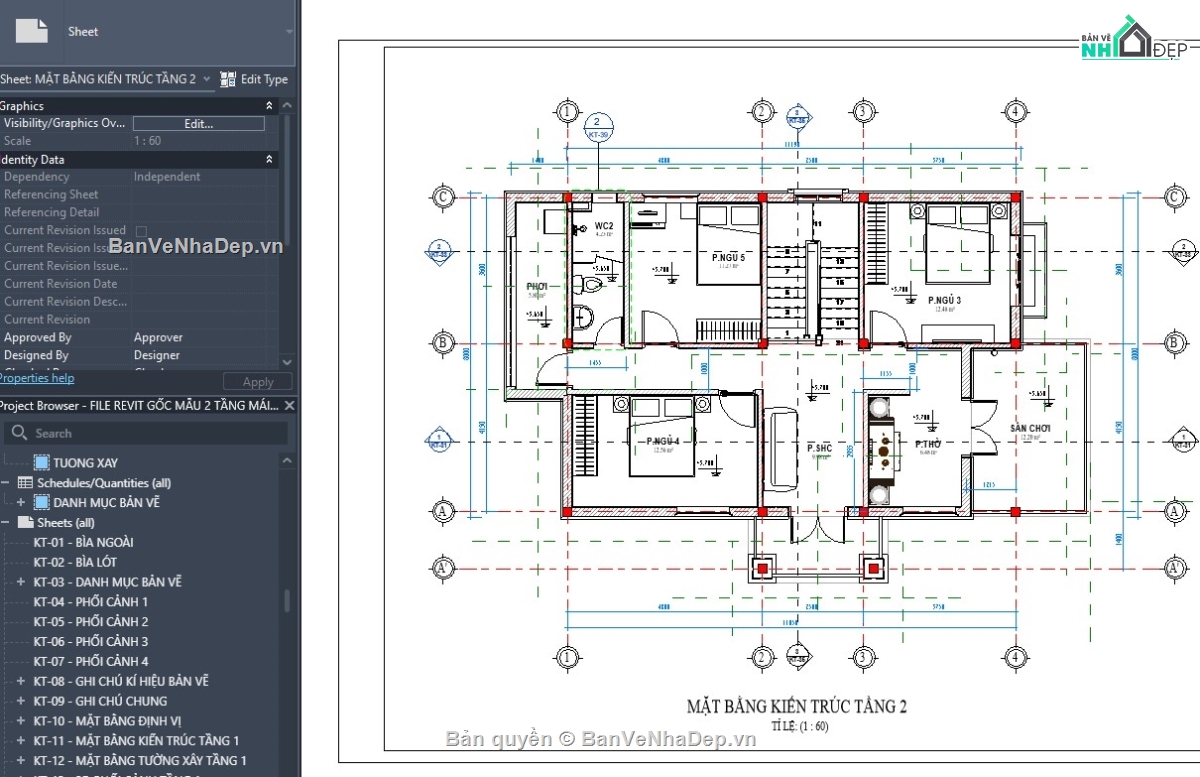Image resolution: width=1200 pixels, height=777 pixels.
Task: Expand the DANH MỤC BẢN VẼ schedule node
Action: 21,502
